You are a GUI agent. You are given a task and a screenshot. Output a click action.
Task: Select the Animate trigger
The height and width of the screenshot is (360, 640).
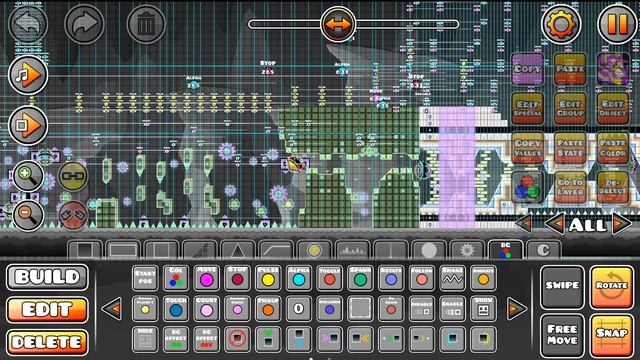[483, 278]
